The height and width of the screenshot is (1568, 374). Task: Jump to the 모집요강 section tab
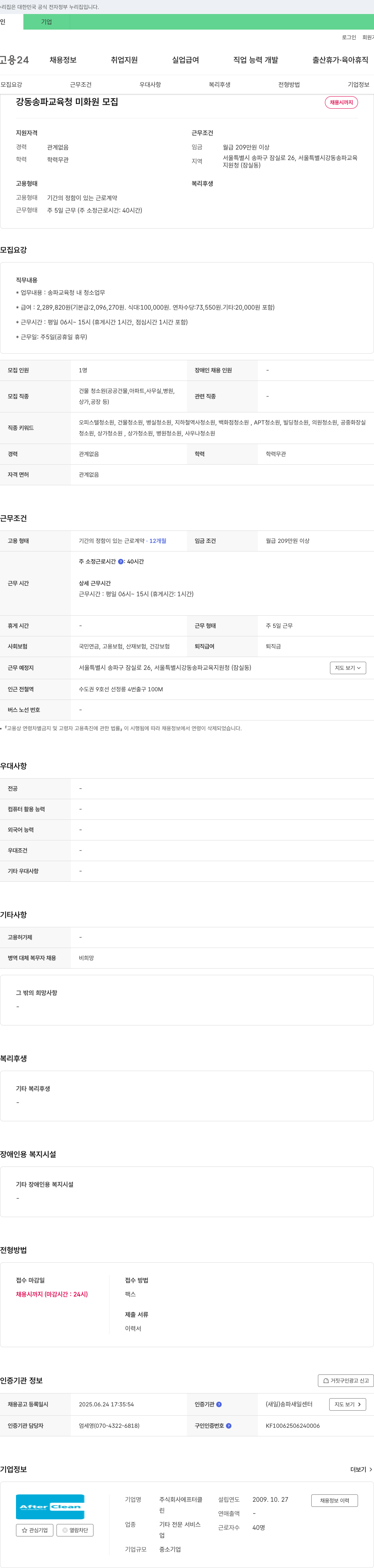coord(12,85)
